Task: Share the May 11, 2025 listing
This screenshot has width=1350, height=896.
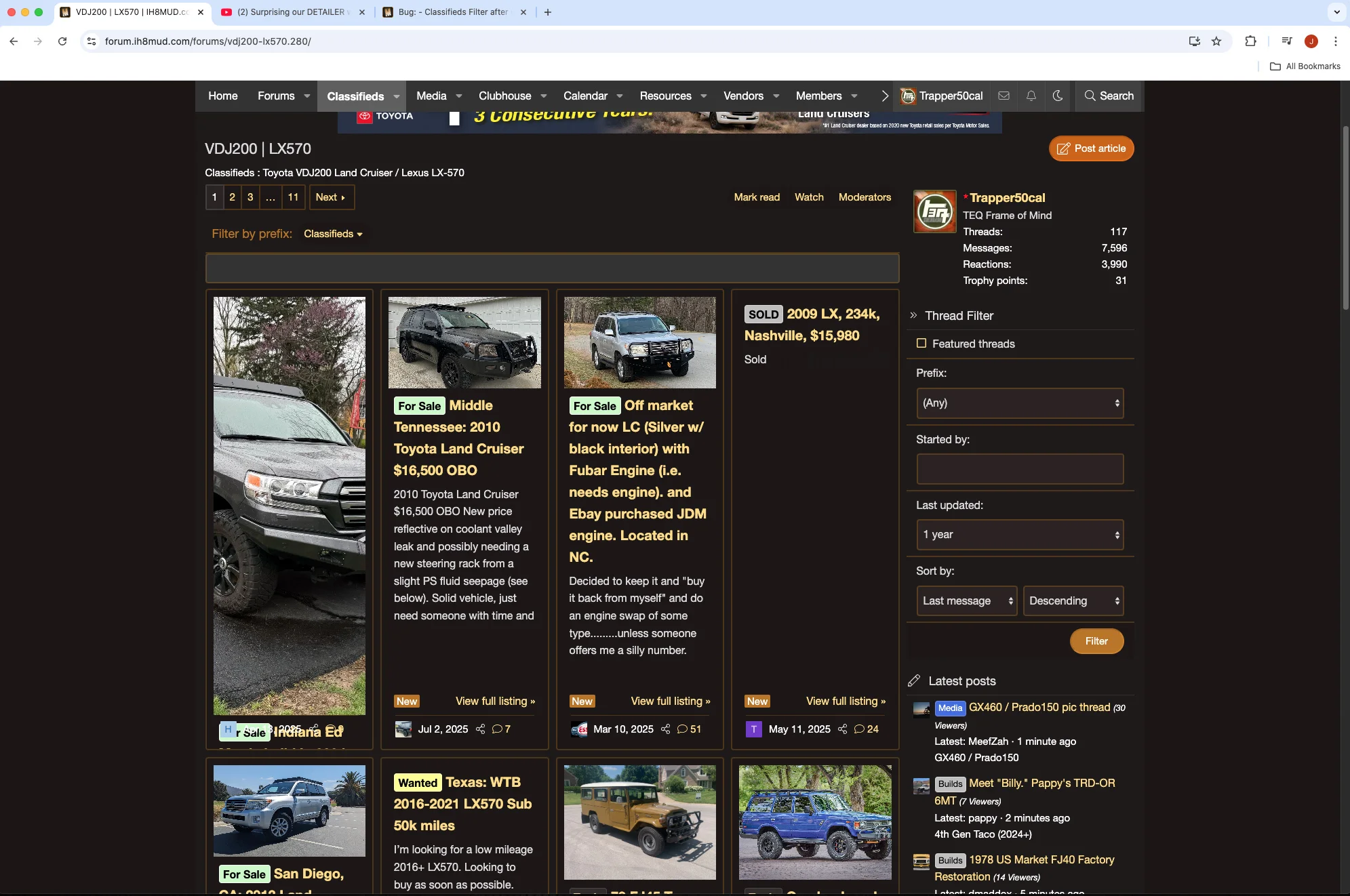Action: [x=842, y=729]
